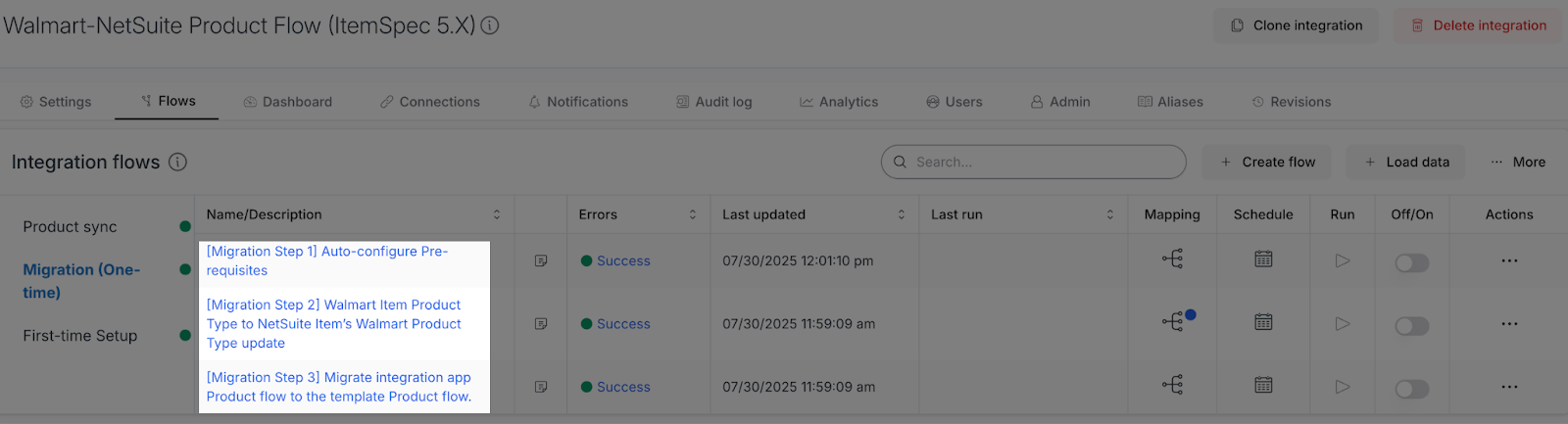Viewport: 1568px width, 424px height.
Task: Click the info icon next to Integration flows
Action: click(x=177, y=162)
